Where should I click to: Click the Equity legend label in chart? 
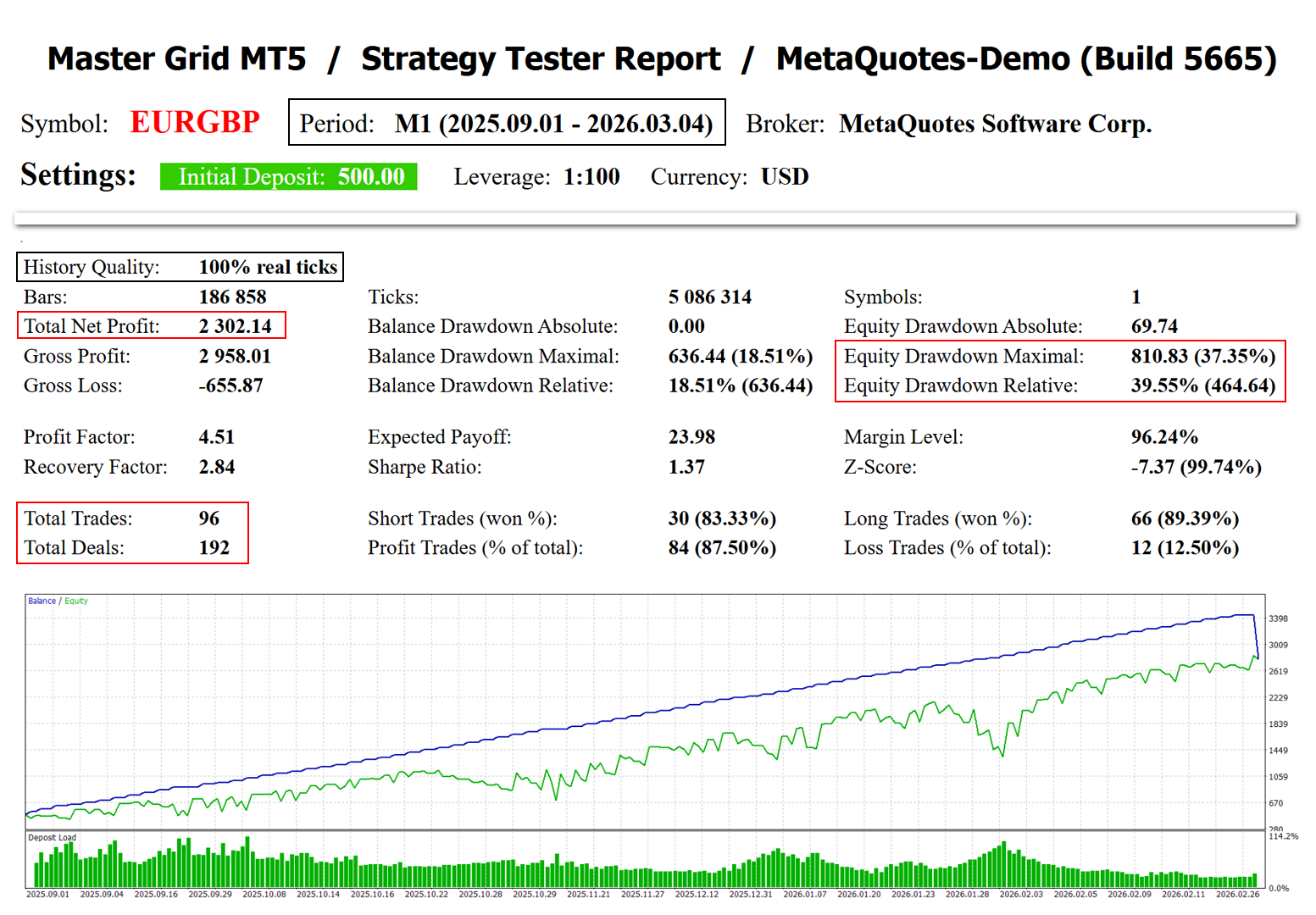pos(76,601)
